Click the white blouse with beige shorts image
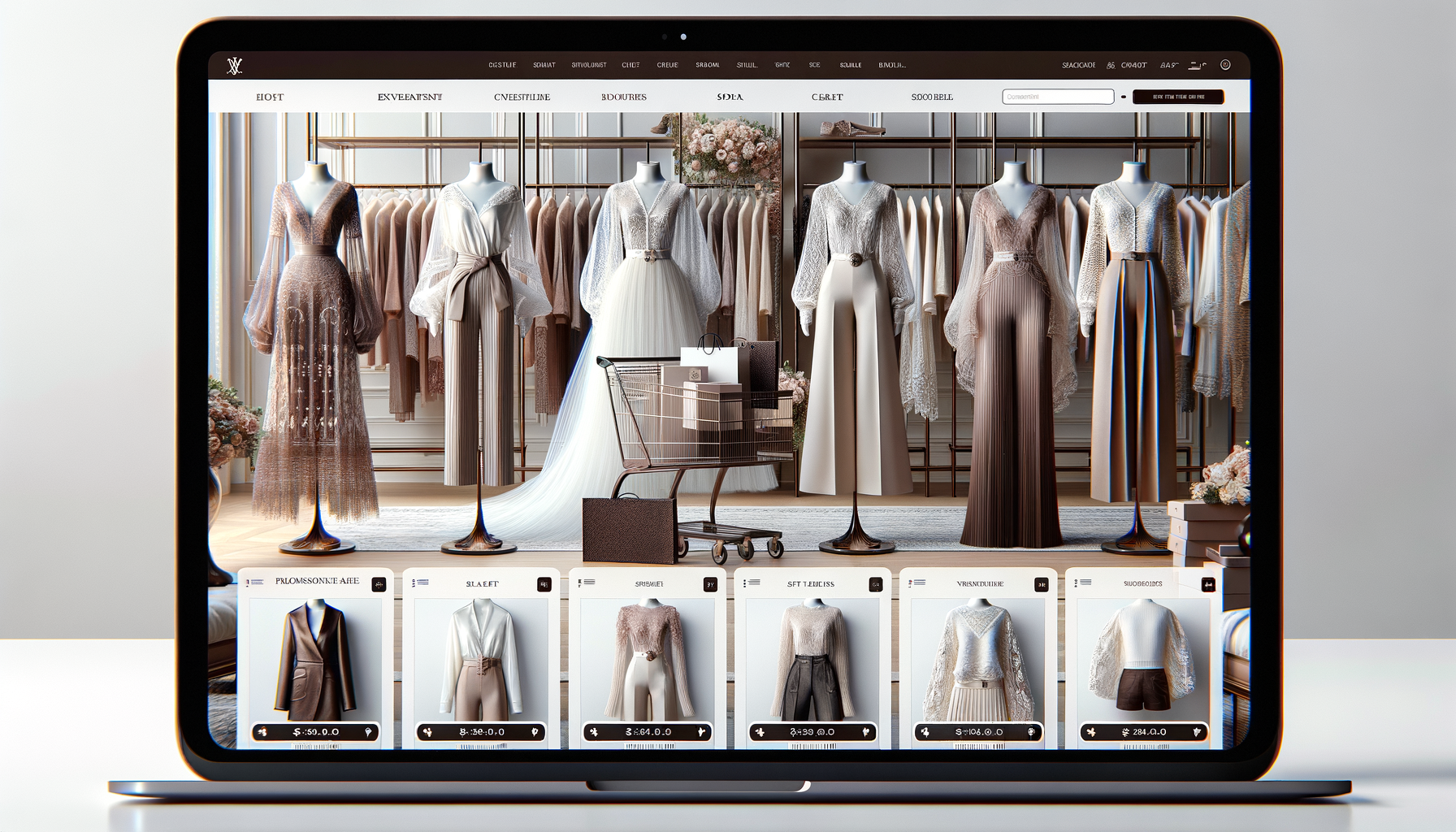 (481, 660)
